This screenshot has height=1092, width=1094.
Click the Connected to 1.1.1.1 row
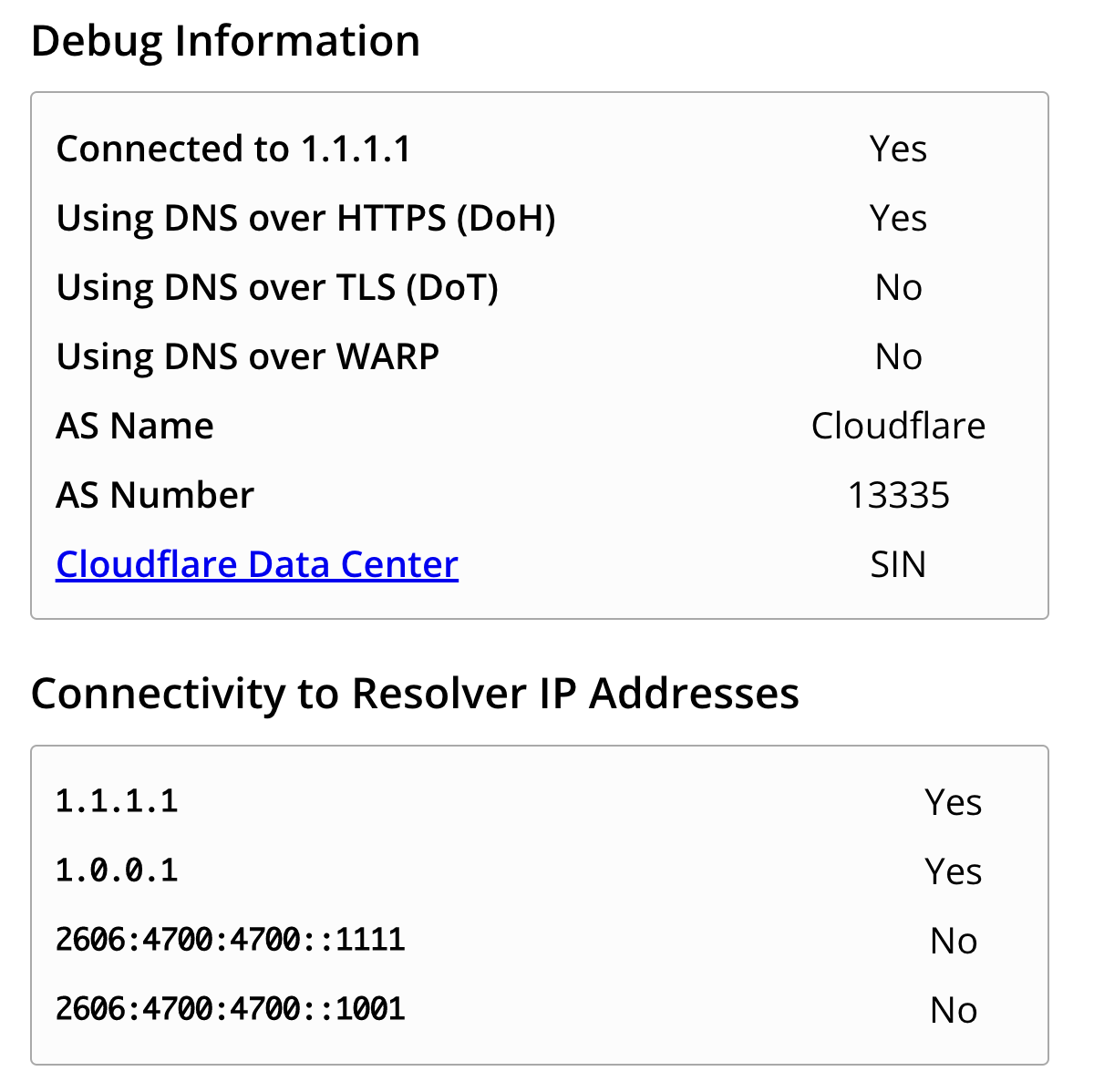point(233,148)
